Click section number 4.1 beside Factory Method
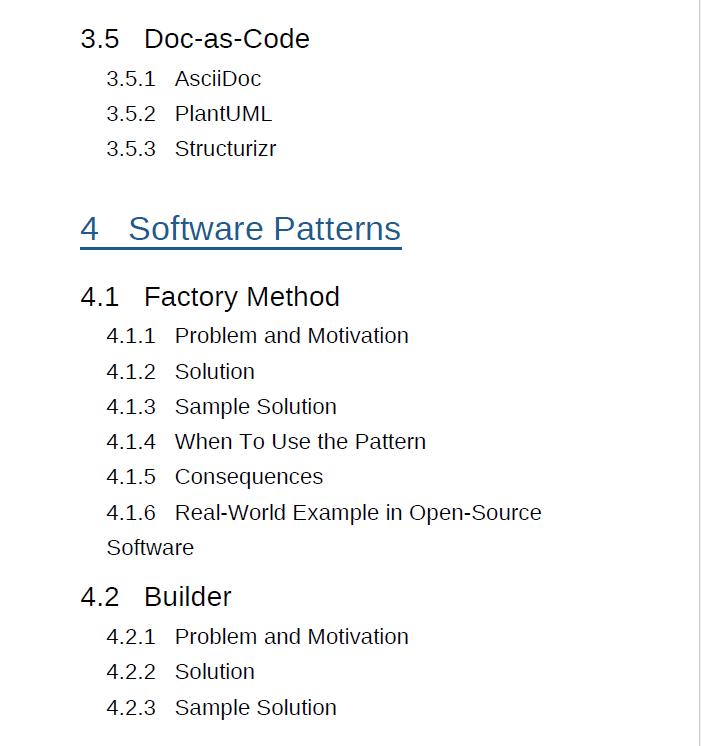Screen dimensions: 701x746 pos(100,297)
